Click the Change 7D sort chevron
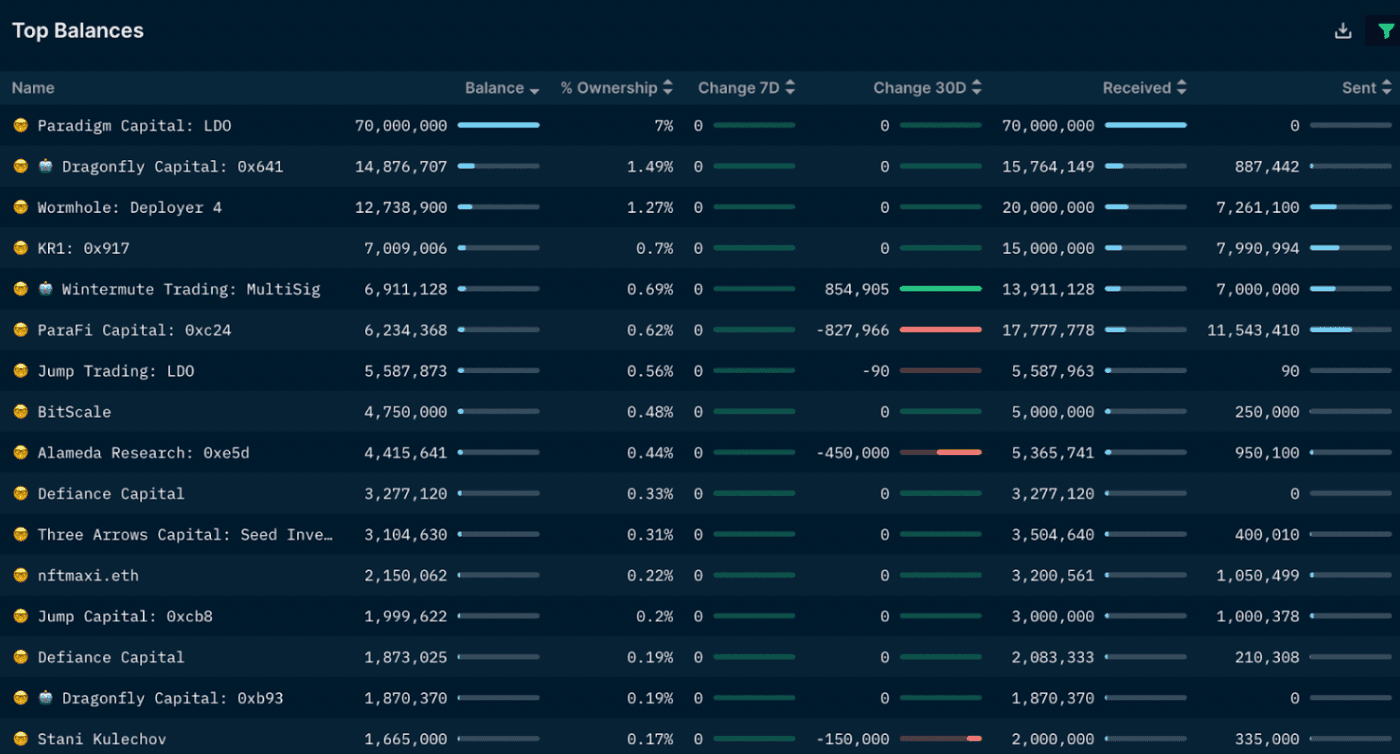Screen dimensions: 1400x754 (789, 88)
